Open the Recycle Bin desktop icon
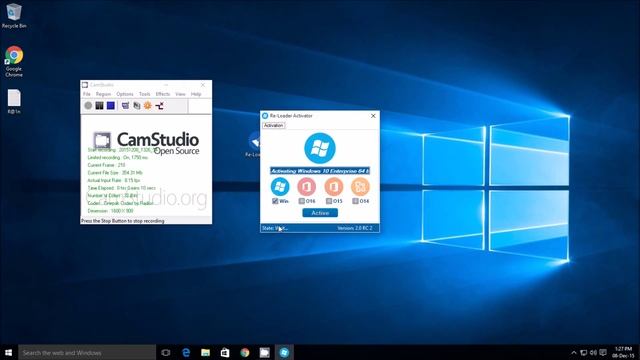Image resolution: width=640 pixels, height=360 pixels. click(x=14, y=16)
